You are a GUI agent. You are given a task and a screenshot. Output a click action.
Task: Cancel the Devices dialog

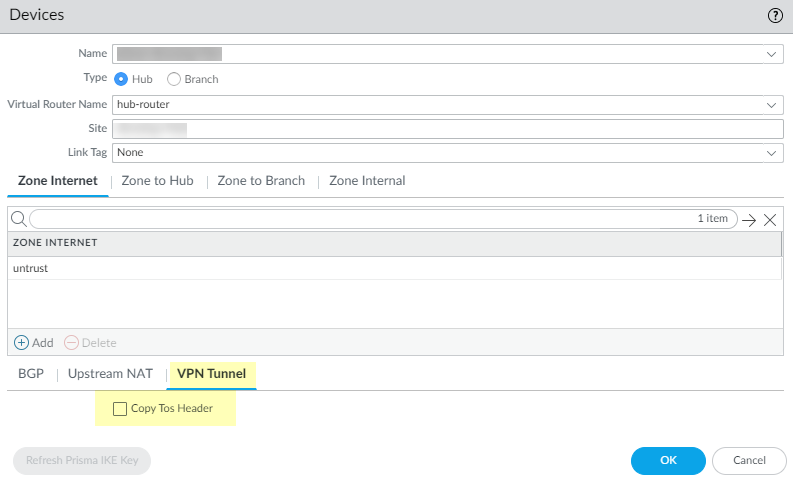click(749, 460)
